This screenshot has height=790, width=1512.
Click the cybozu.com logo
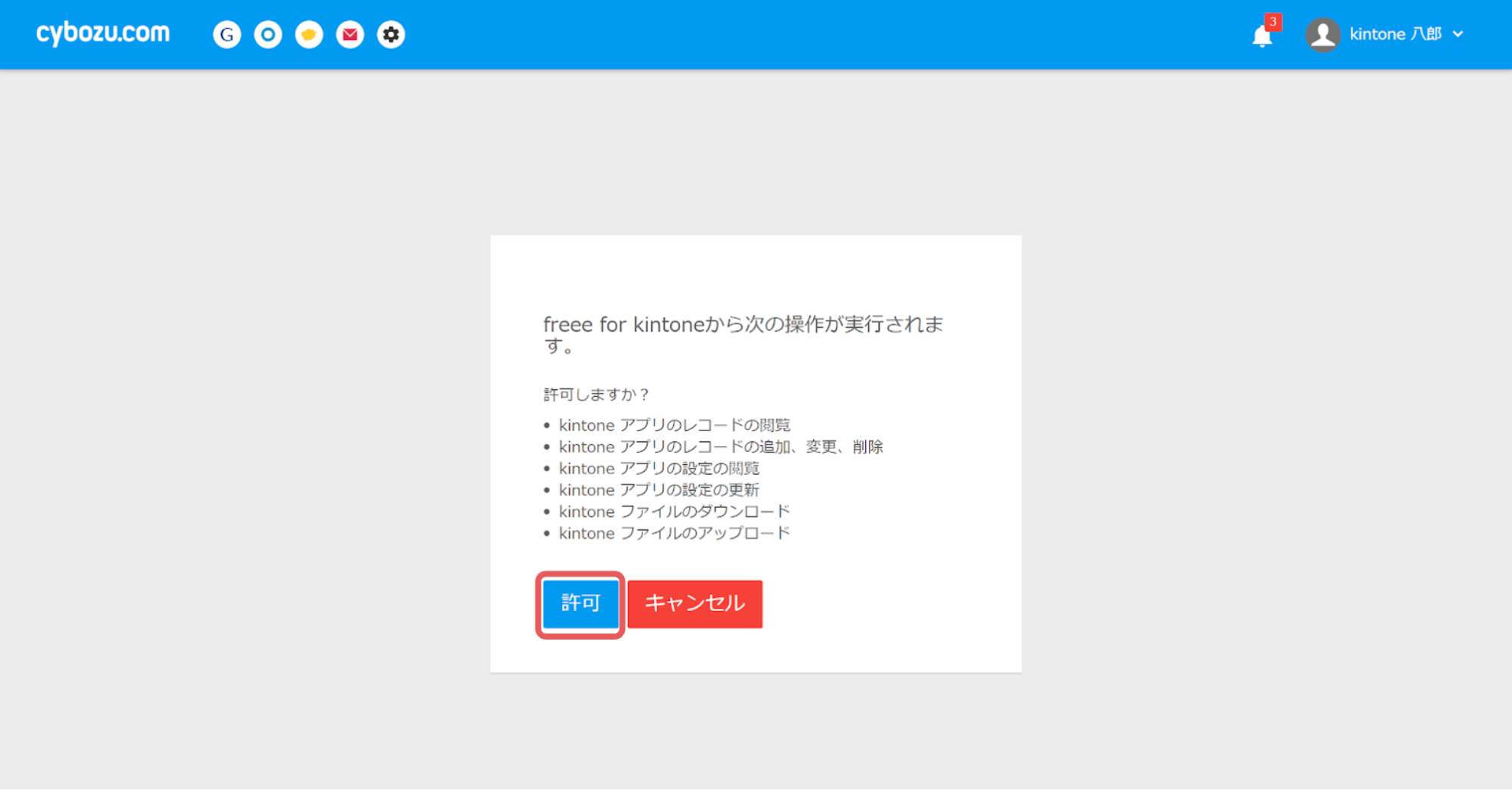point(103,34)
